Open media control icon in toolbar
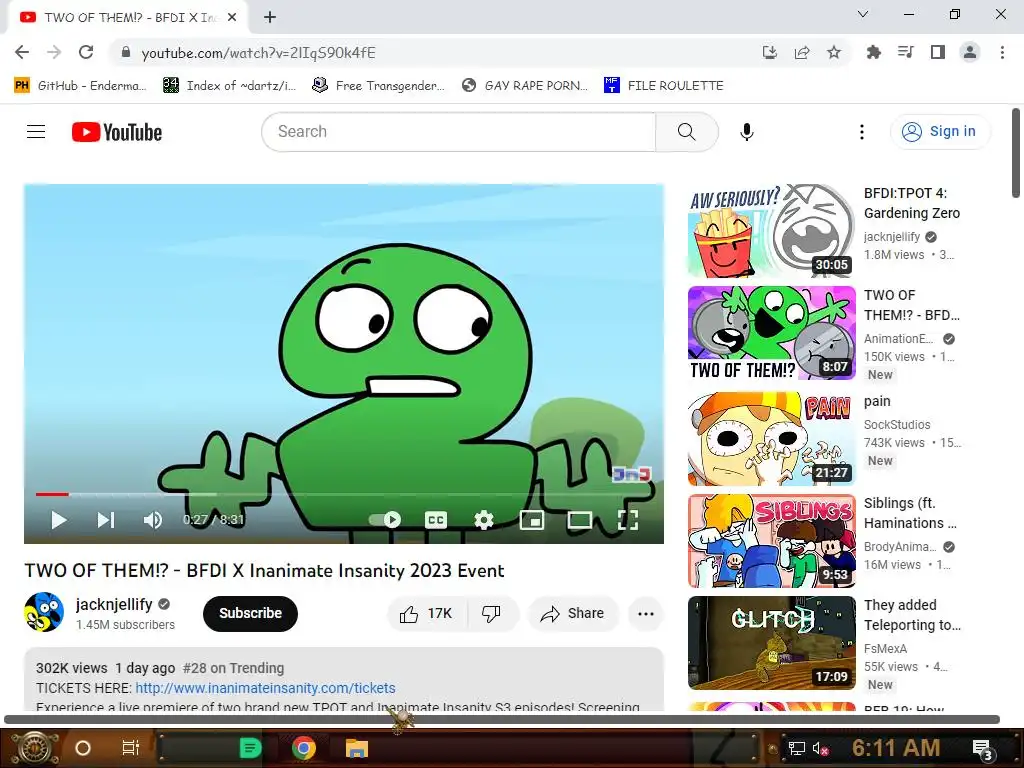 pos(905,52)
